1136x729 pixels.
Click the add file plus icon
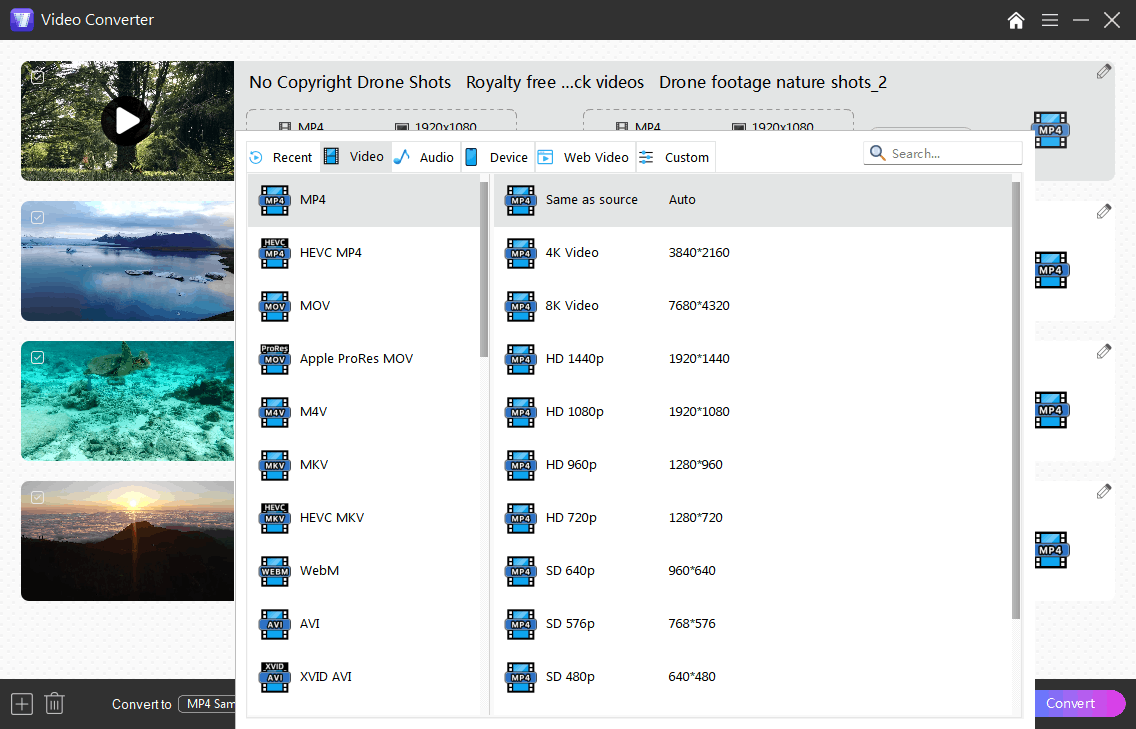22,704
